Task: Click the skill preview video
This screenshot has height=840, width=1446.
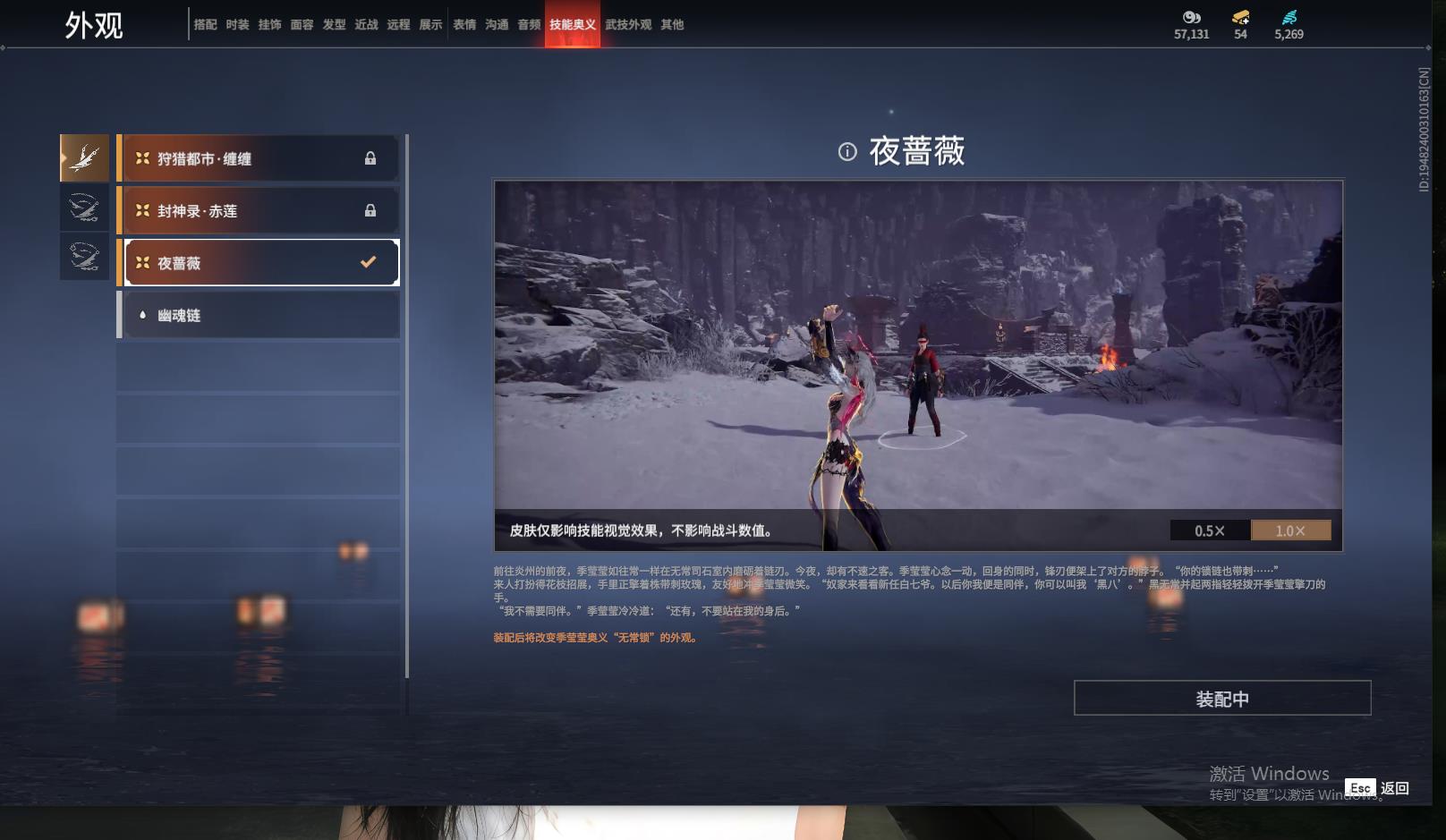Action: (918, 366)
